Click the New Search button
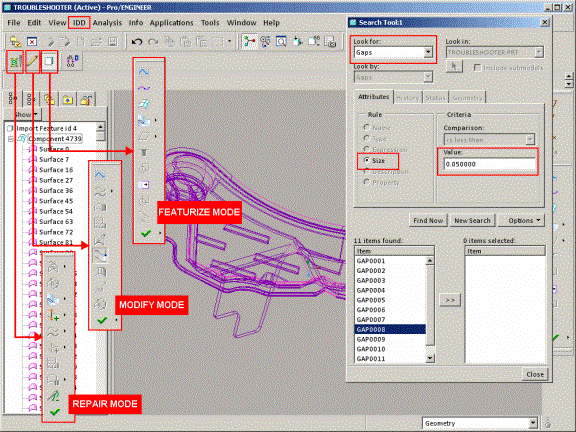 (x=472, y=220)
